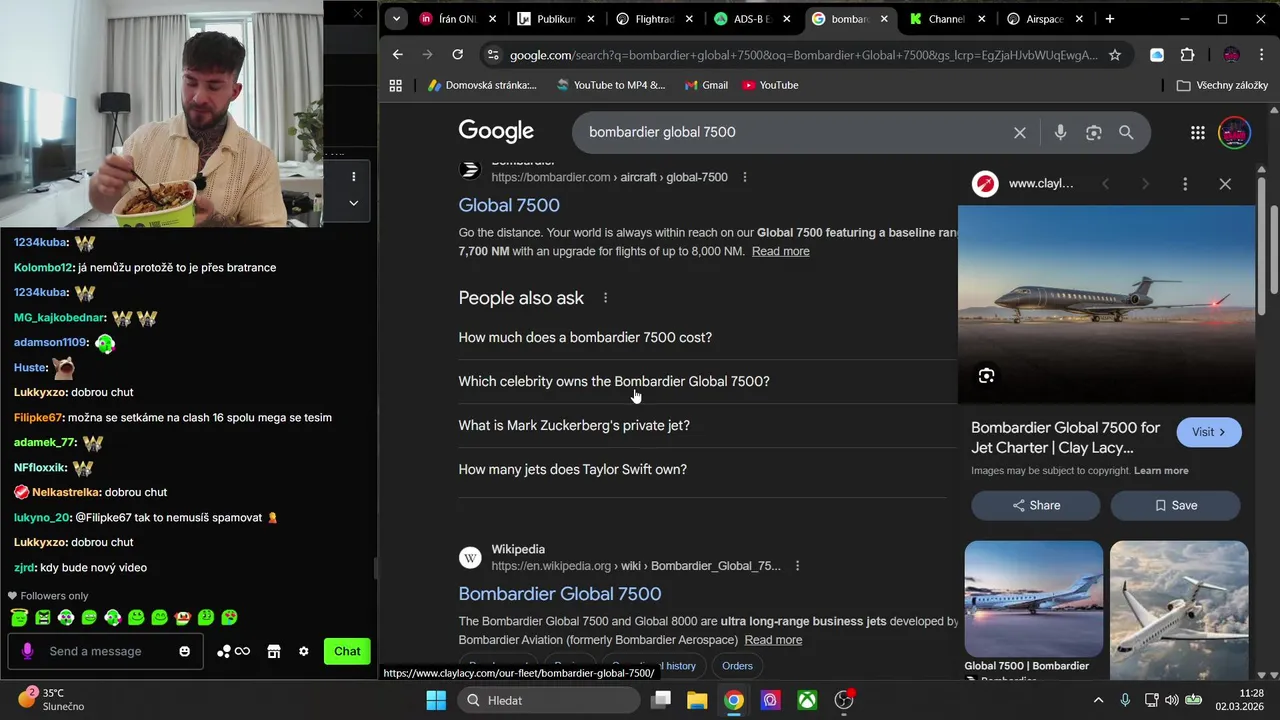
Task: Open the bookmarks bar apps grid
Action: 396,85
